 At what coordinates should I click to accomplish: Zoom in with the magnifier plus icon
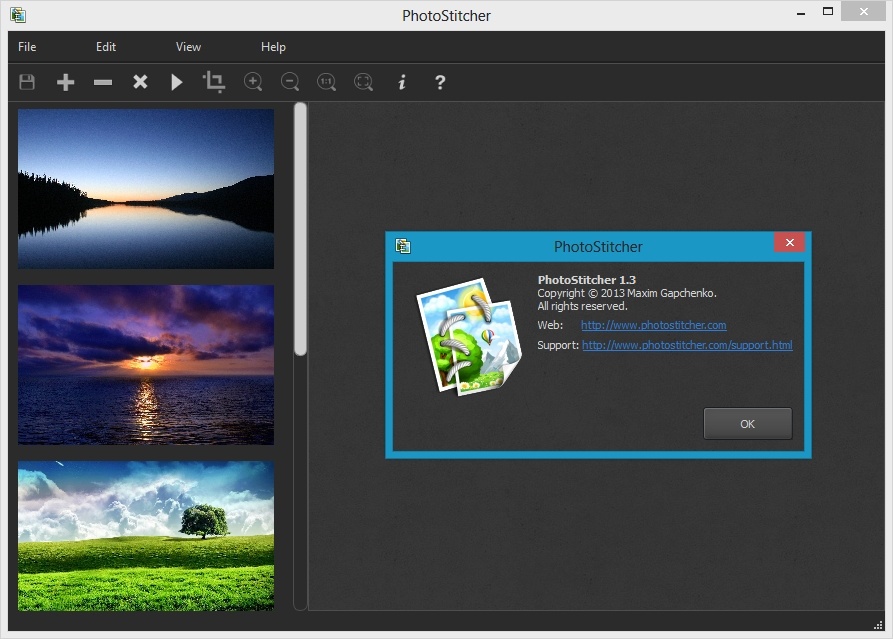[253, 82]
